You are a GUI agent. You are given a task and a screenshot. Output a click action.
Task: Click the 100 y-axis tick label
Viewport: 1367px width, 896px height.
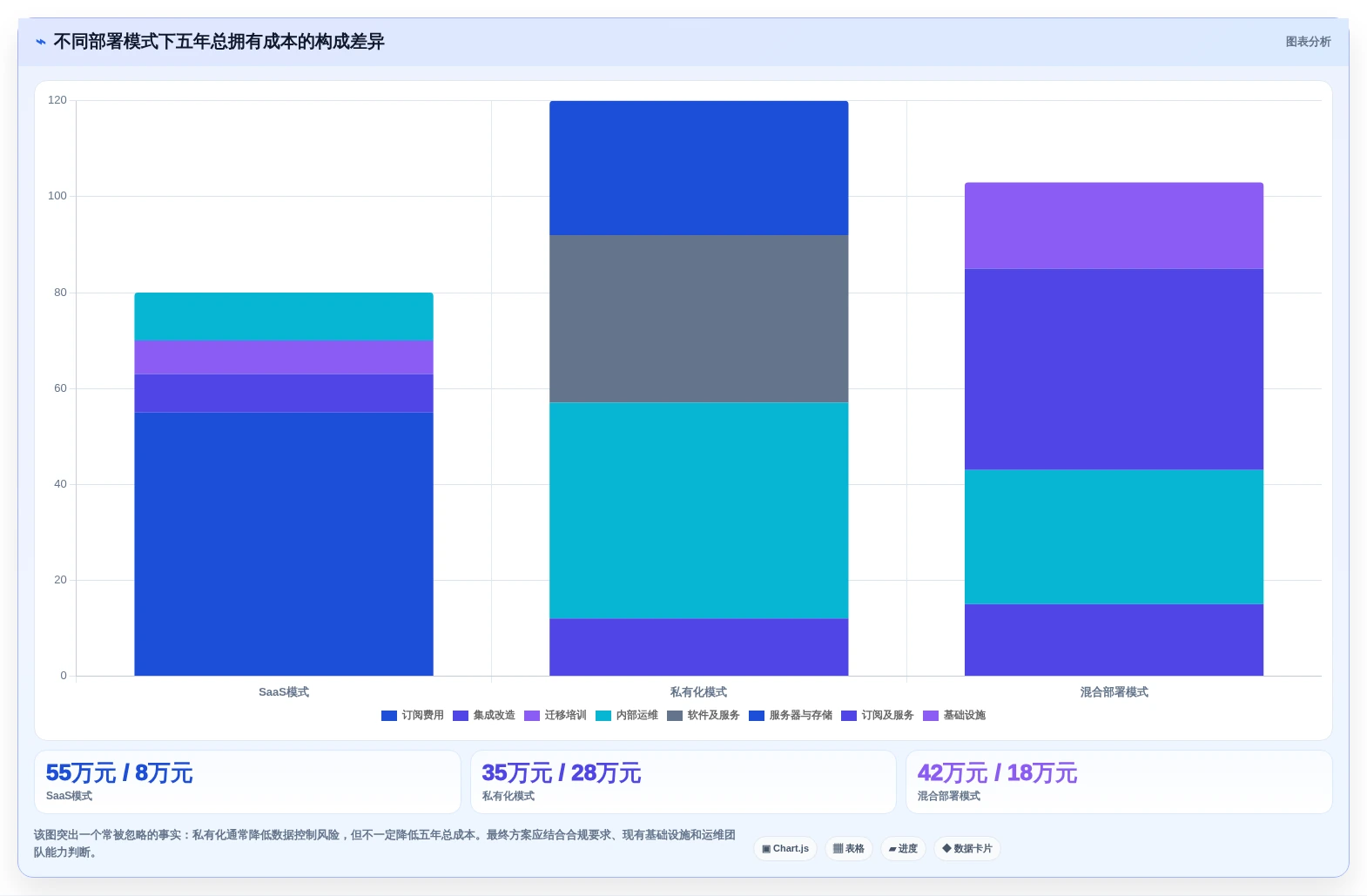click(x=57, y=196)
